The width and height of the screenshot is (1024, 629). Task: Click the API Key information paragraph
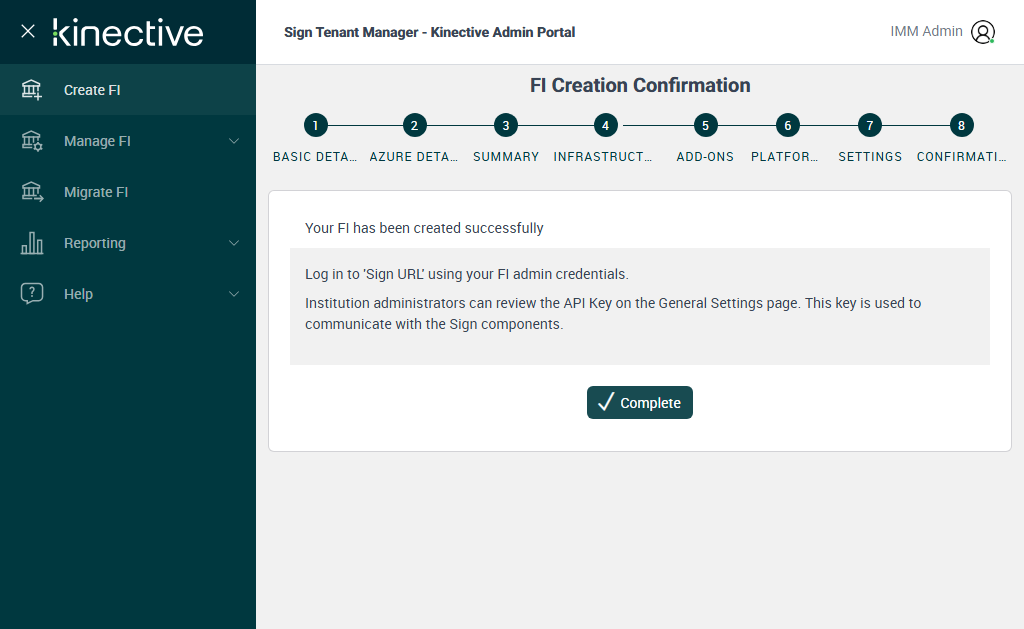coord(613,314)
